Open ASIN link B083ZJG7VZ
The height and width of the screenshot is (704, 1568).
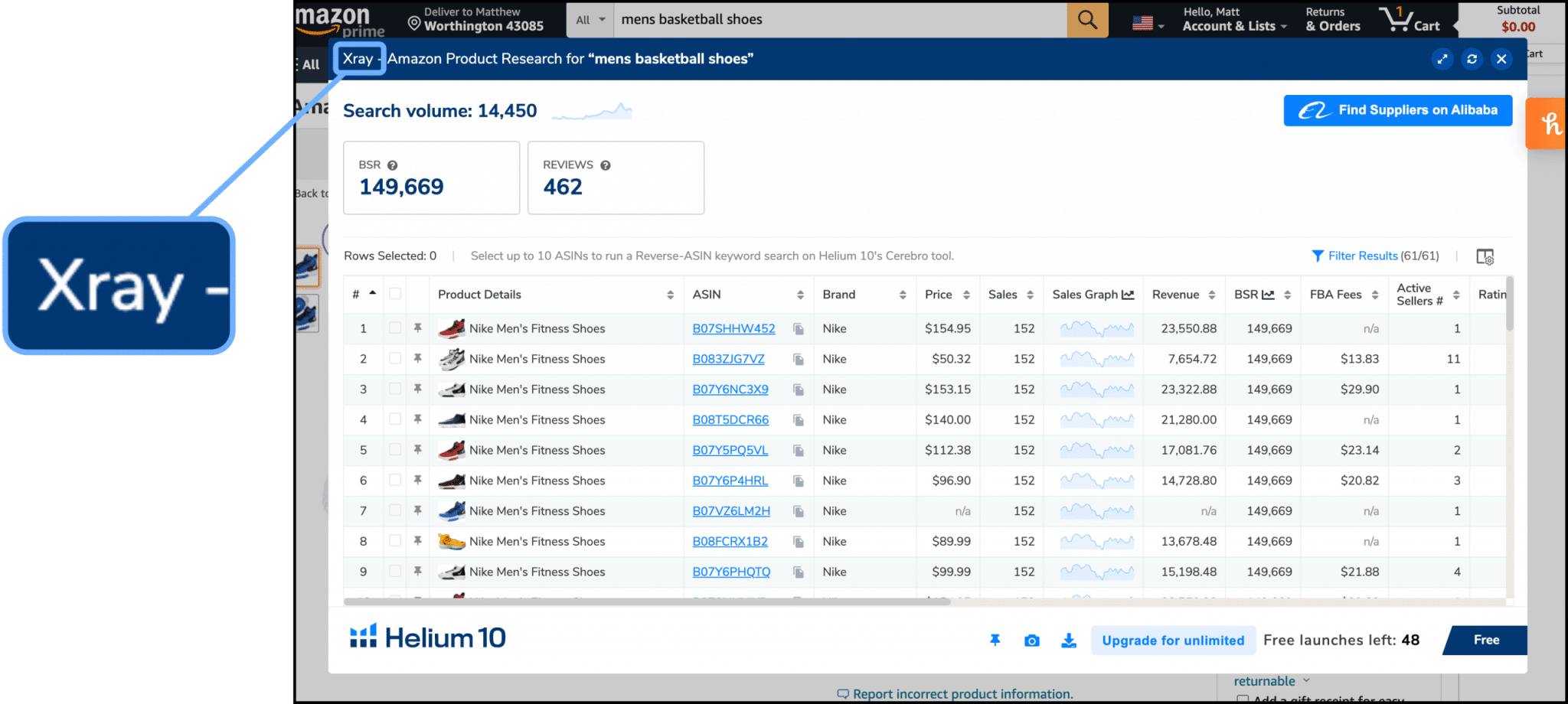728,359
